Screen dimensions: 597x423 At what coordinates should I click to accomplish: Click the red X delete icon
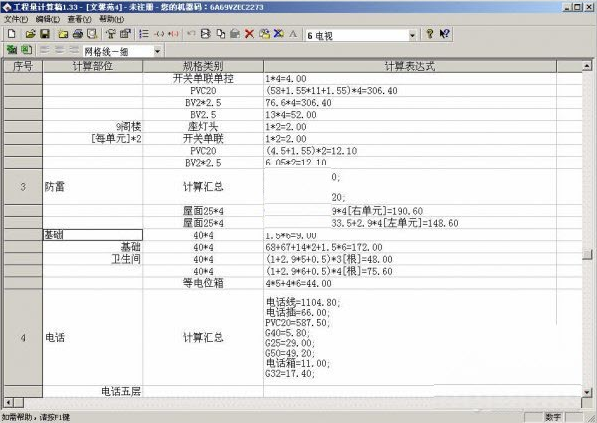coord(249,34)
